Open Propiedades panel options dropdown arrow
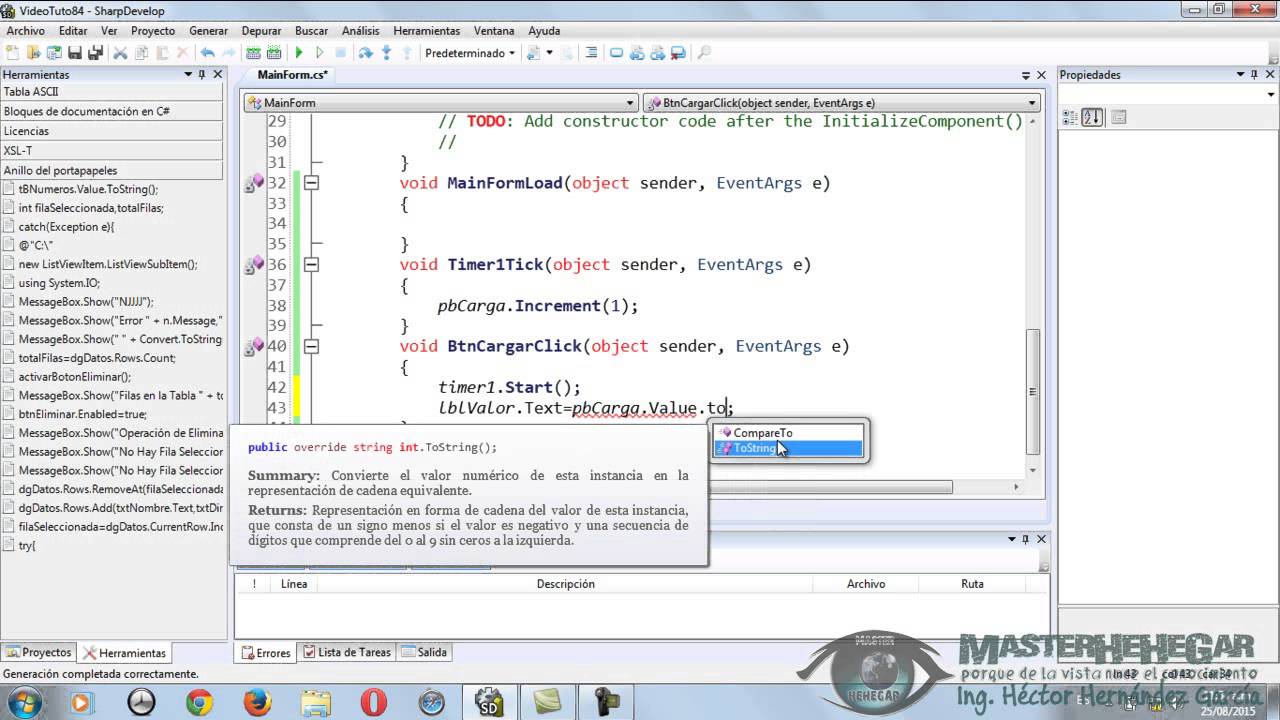The width and height of the screenshot is (1280, 720). click(1240, 74)
